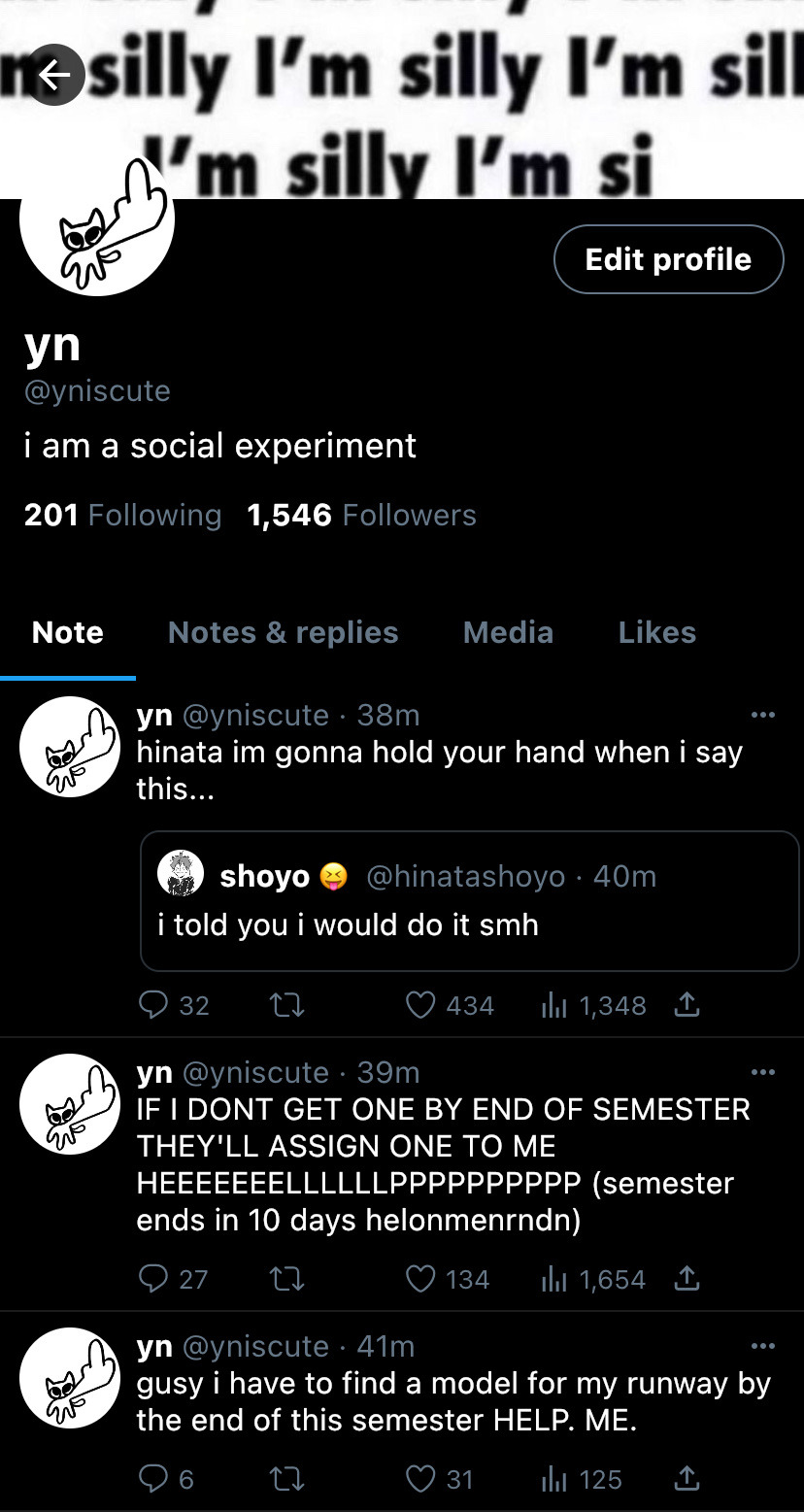
Task: Like the hinata hand-holding post
Action: 420,1005
